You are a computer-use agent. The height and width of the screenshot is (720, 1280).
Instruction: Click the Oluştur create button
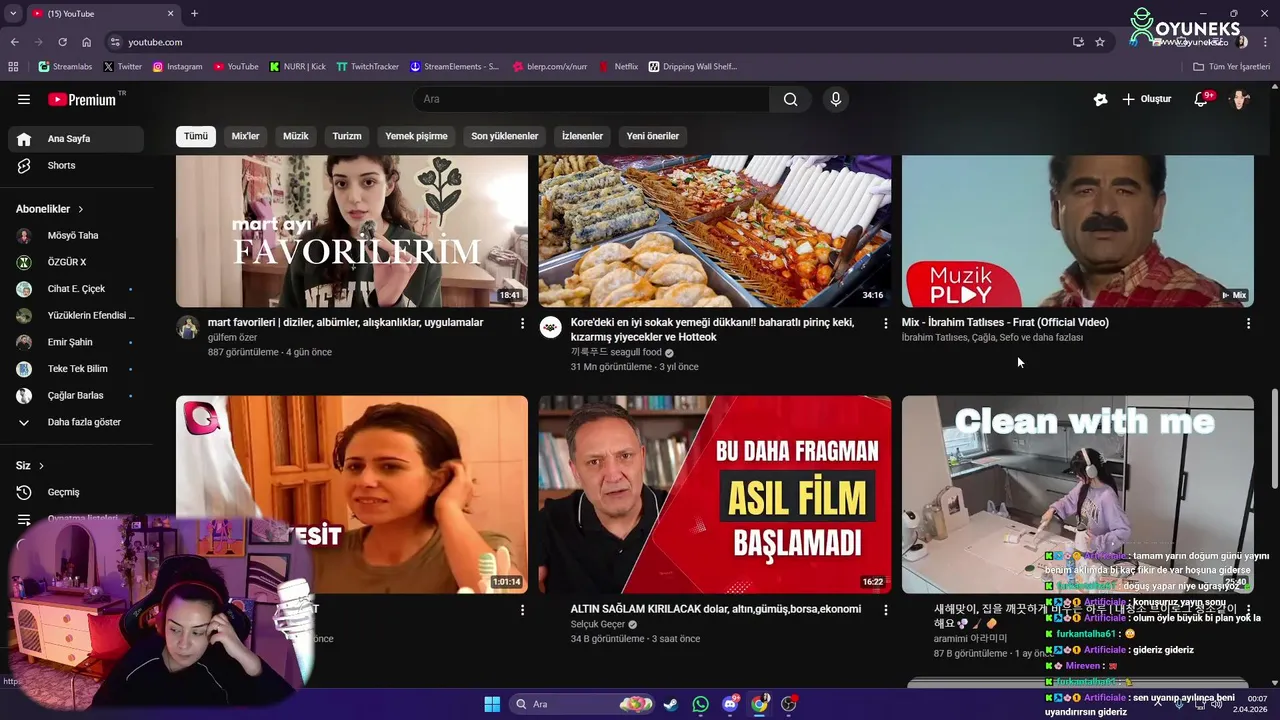(x=1147, y=99)
